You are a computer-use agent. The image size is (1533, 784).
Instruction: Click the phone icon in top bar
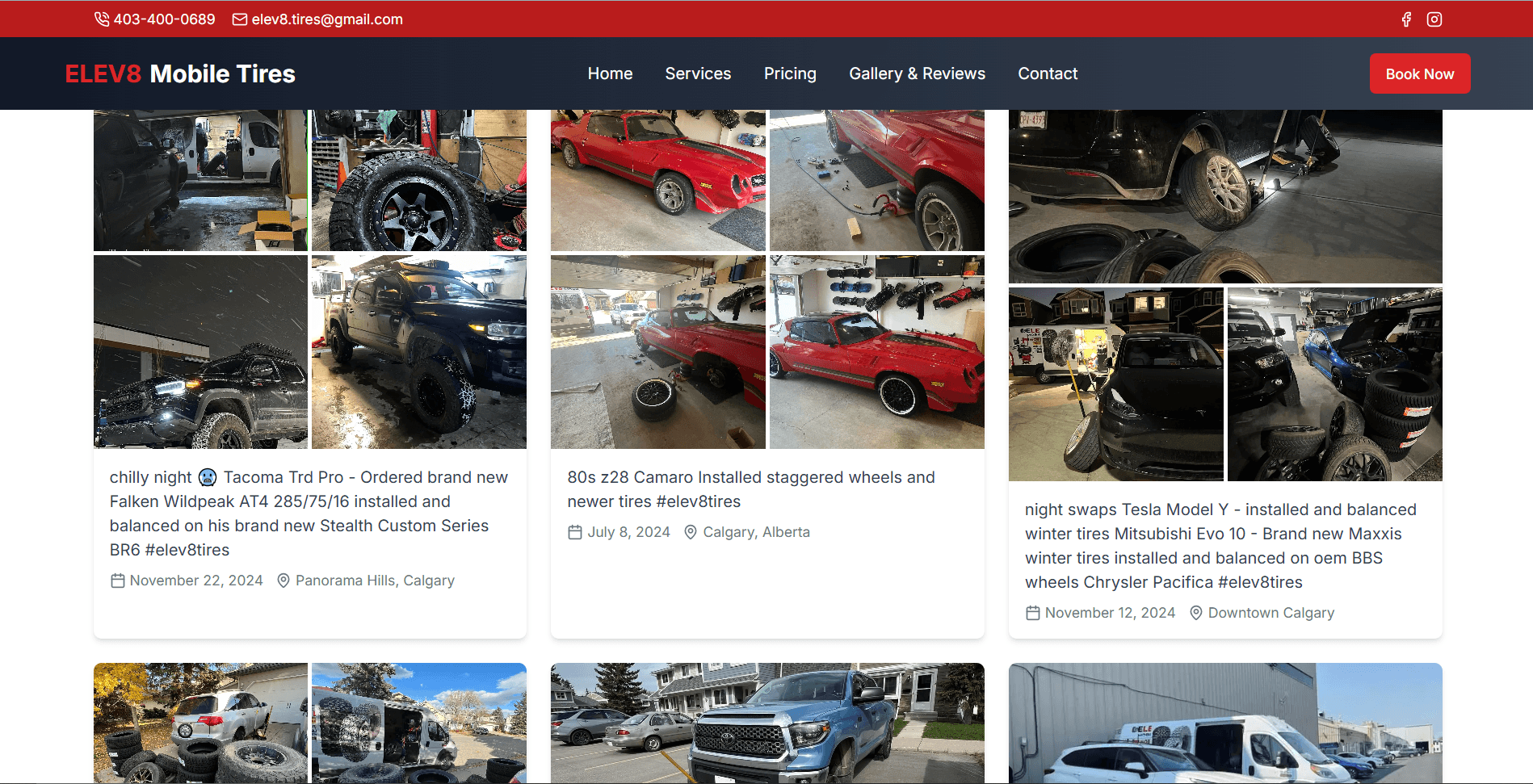tap(102, 19)
